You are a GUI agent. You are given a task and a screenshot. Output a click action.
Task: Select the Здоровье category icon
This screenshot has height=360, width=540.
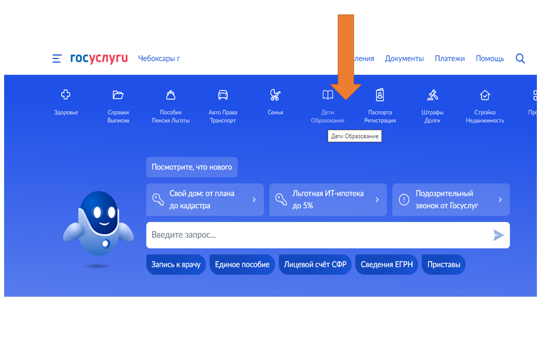pos(65,94)
